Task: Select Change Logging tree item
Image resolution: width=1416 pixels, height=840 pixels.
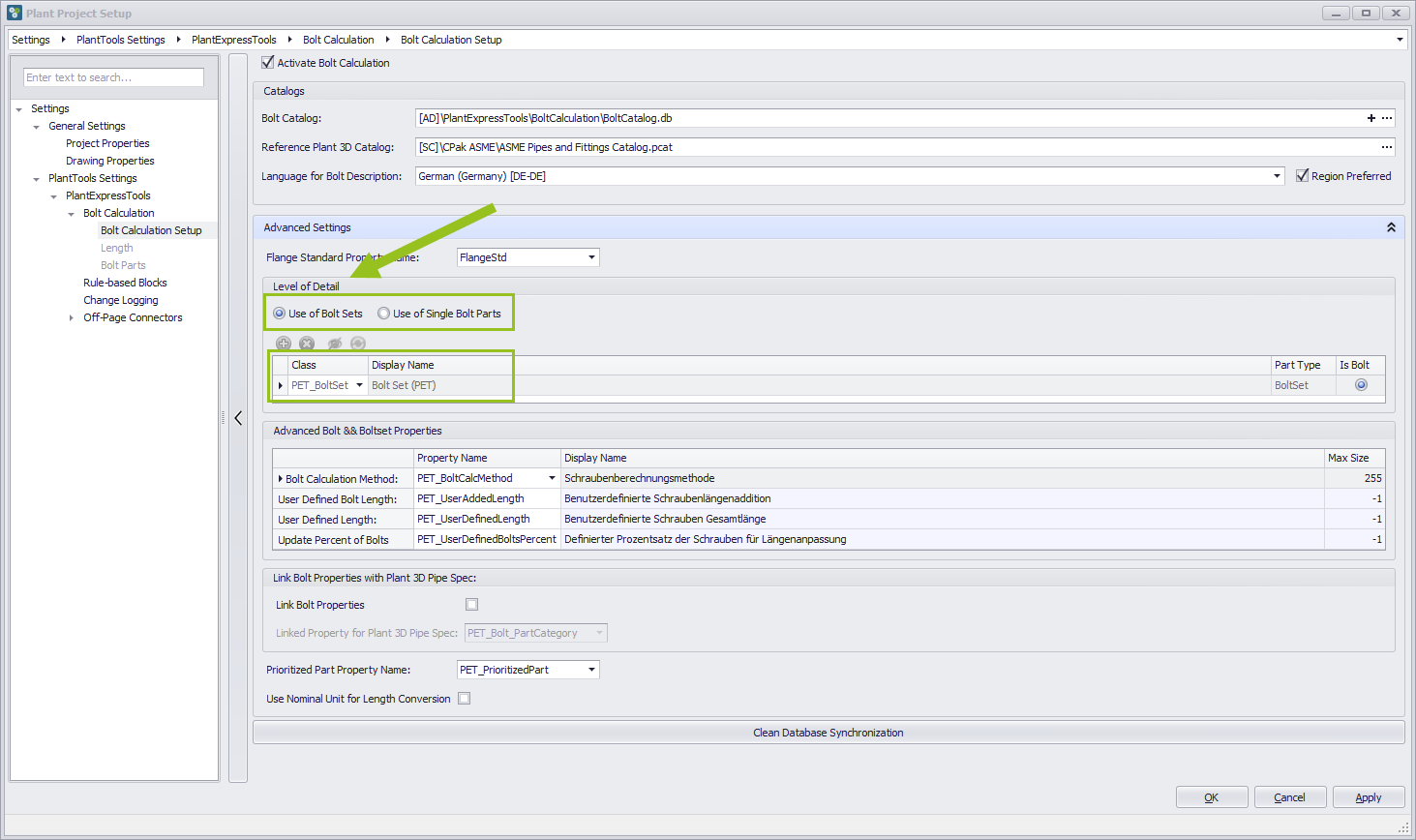Action: click(x=121, y=300)
